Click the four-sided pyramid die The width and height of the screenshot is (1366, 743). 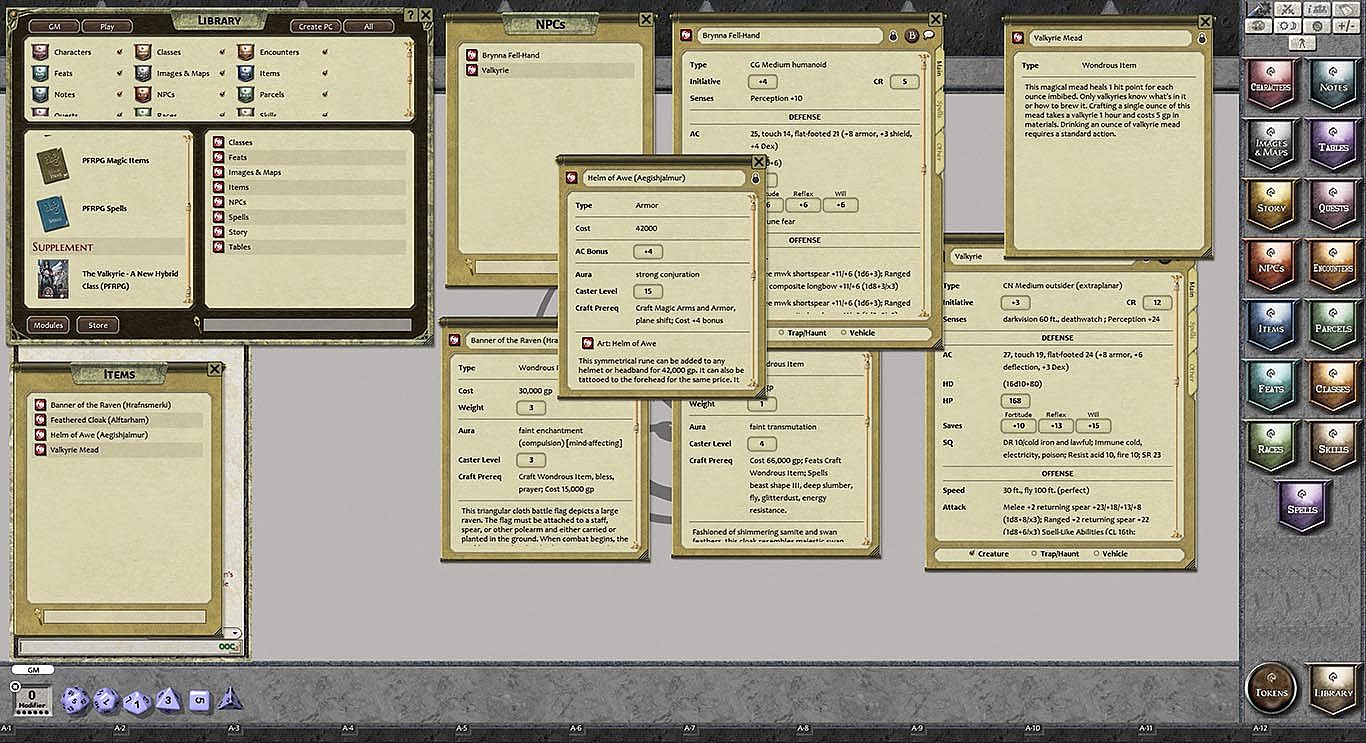tap(231, 698)
